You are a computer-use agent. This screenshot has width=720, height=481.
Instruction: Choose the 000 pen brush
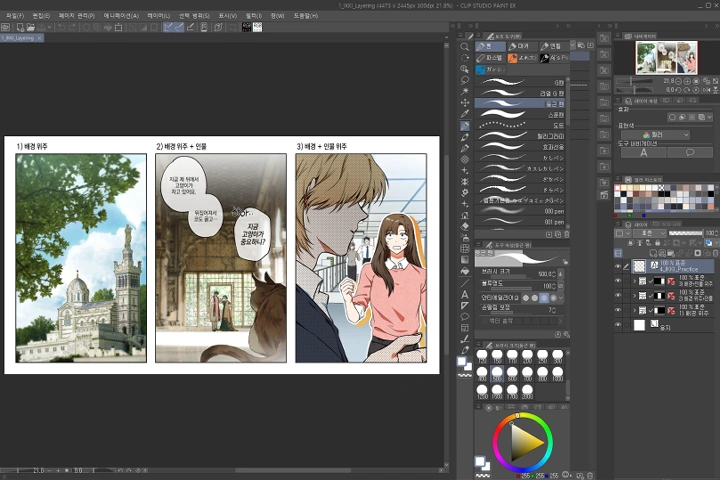tap(520, 211)
